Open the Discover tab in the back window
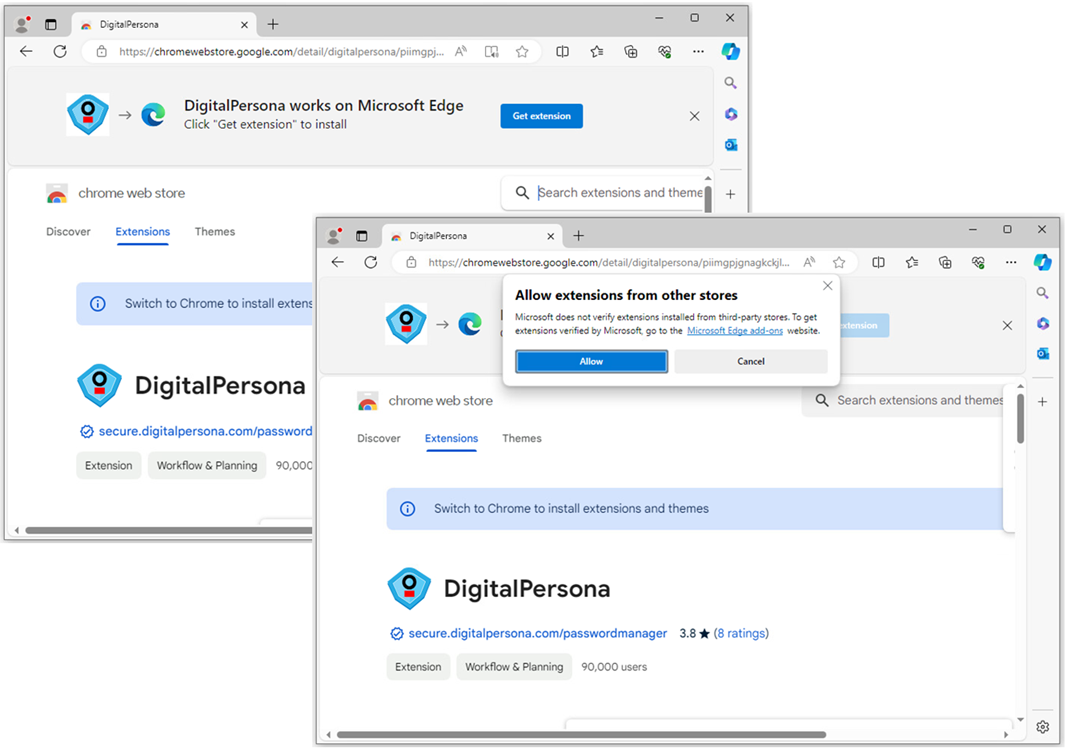 [68, 232]
